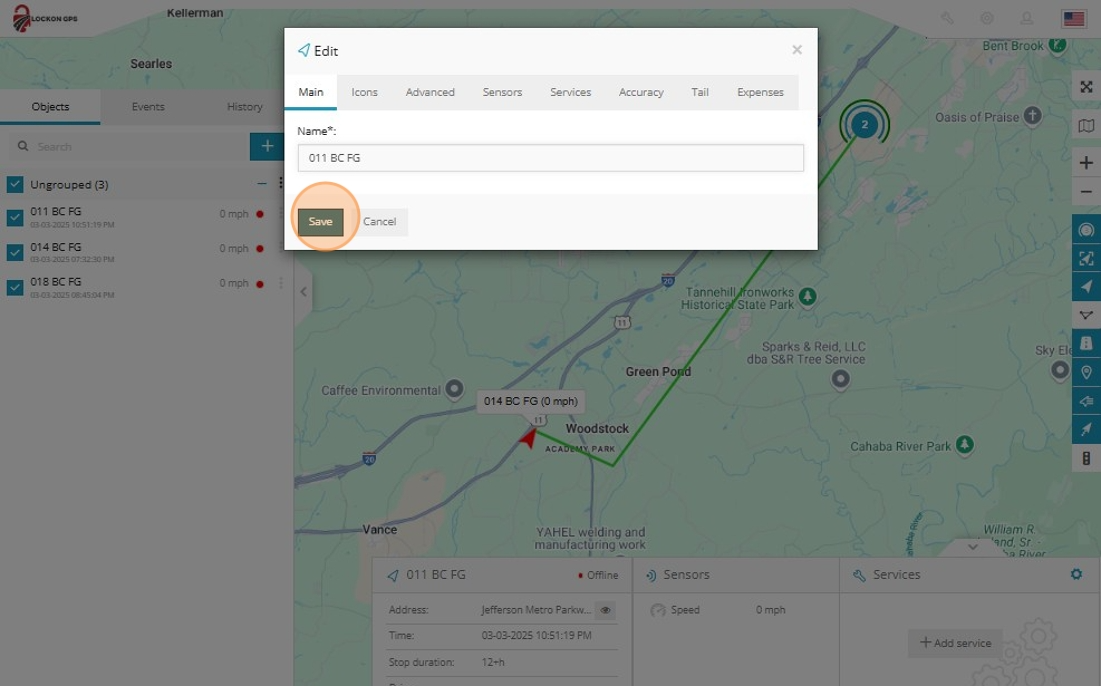Toggle the polygon zones icon in map toolbar
The height and width of the screenshot is (686, 1101).
pos(1086,315)
